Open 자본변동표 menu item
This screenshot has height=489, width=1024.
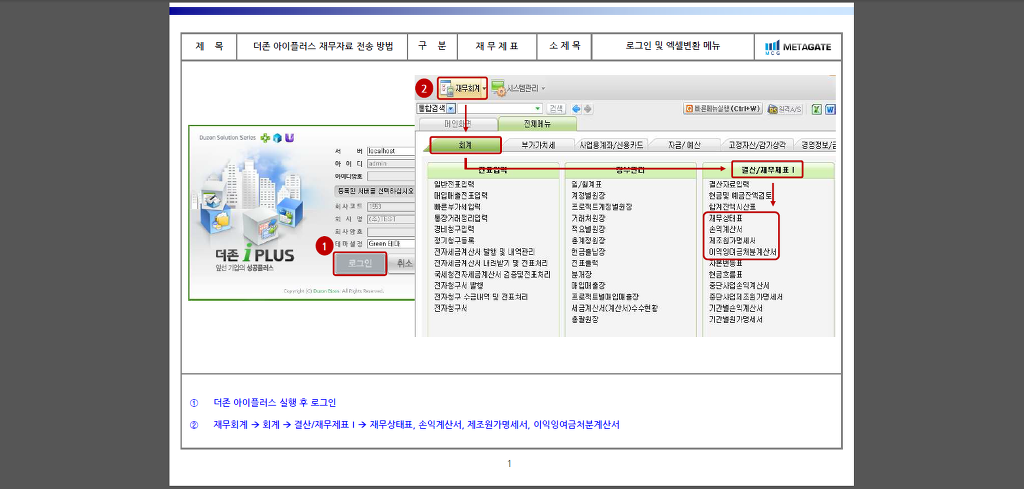click(x=726, y=263)
